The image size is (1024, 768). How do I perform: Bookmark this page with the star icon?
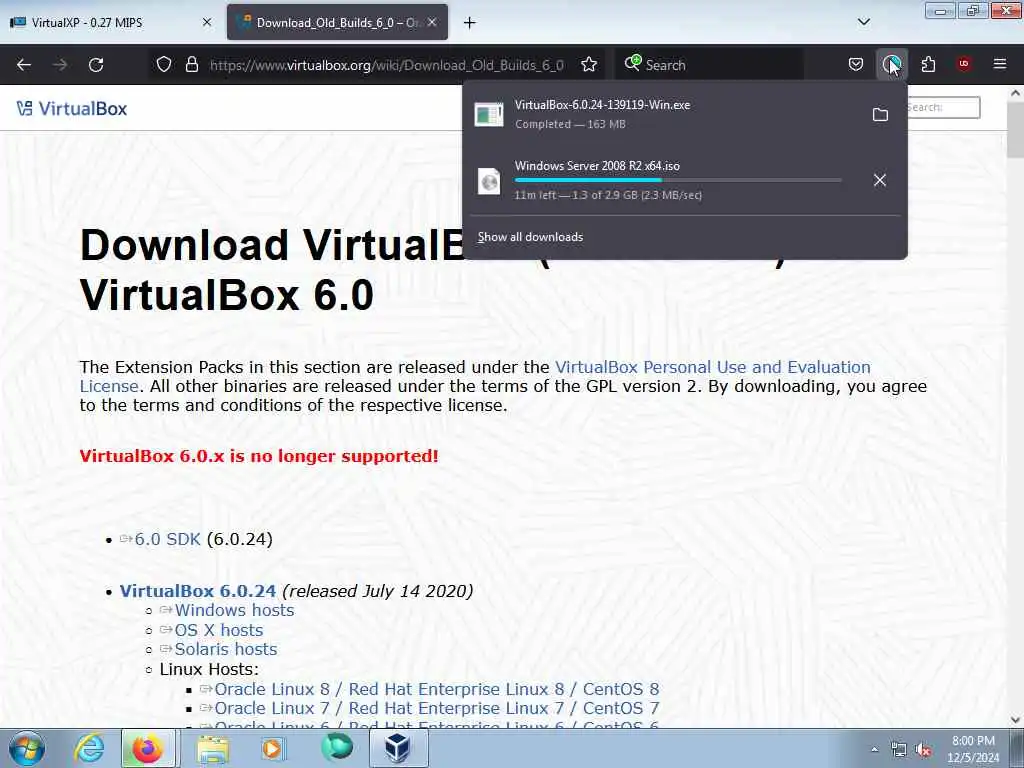coord(589,65)
